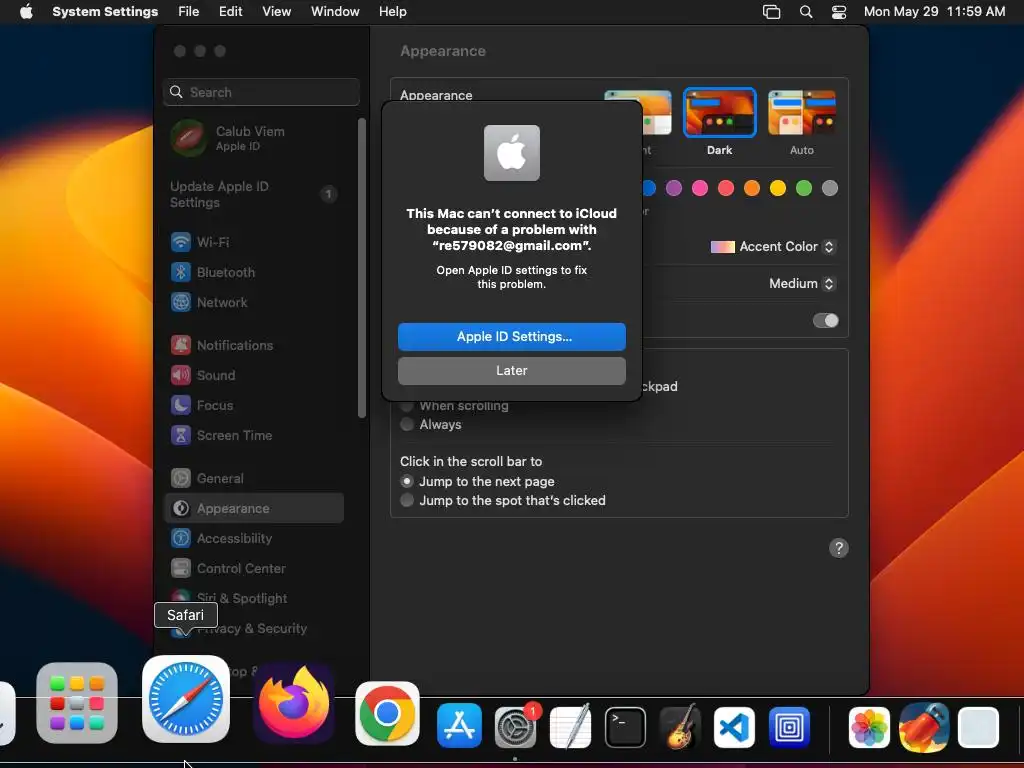
Task: Pick the orange accent color
Action: tap(752, 188)
